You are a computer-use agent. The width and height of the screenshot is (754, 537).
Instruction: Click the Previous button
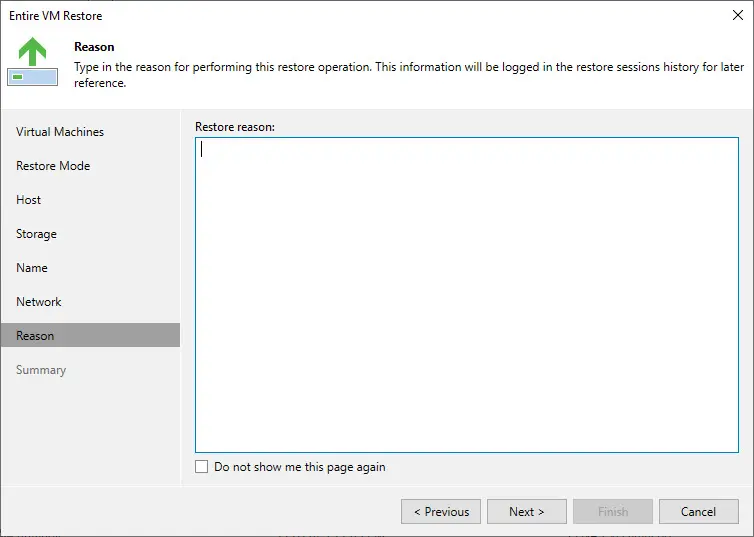tap(441, 512)
